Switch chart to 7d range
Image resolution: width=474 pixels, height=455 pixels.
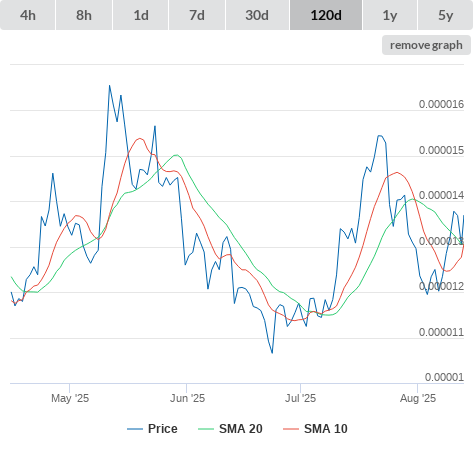click(x=197, y=15)
